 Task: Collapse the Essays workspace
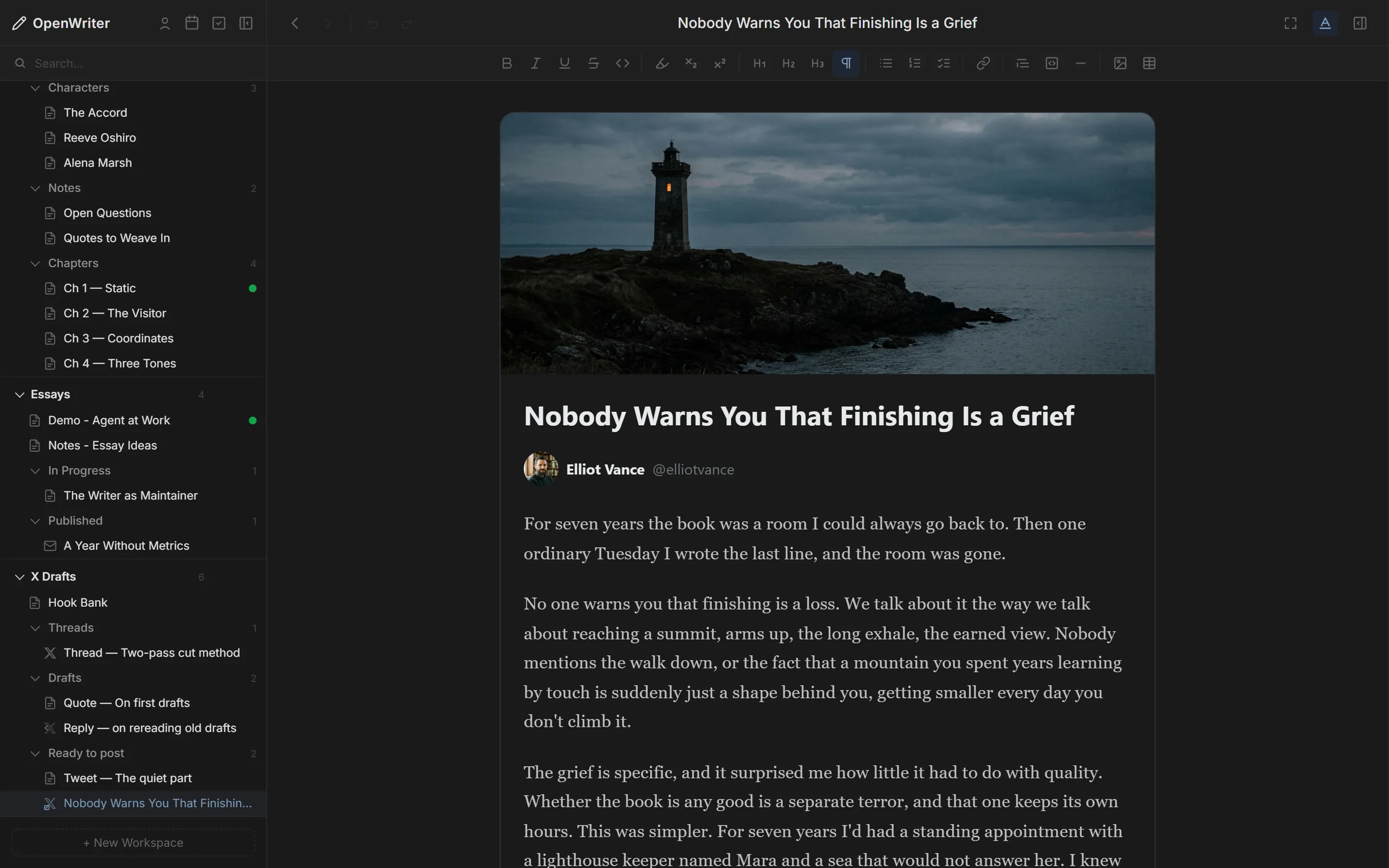point(19,394)
